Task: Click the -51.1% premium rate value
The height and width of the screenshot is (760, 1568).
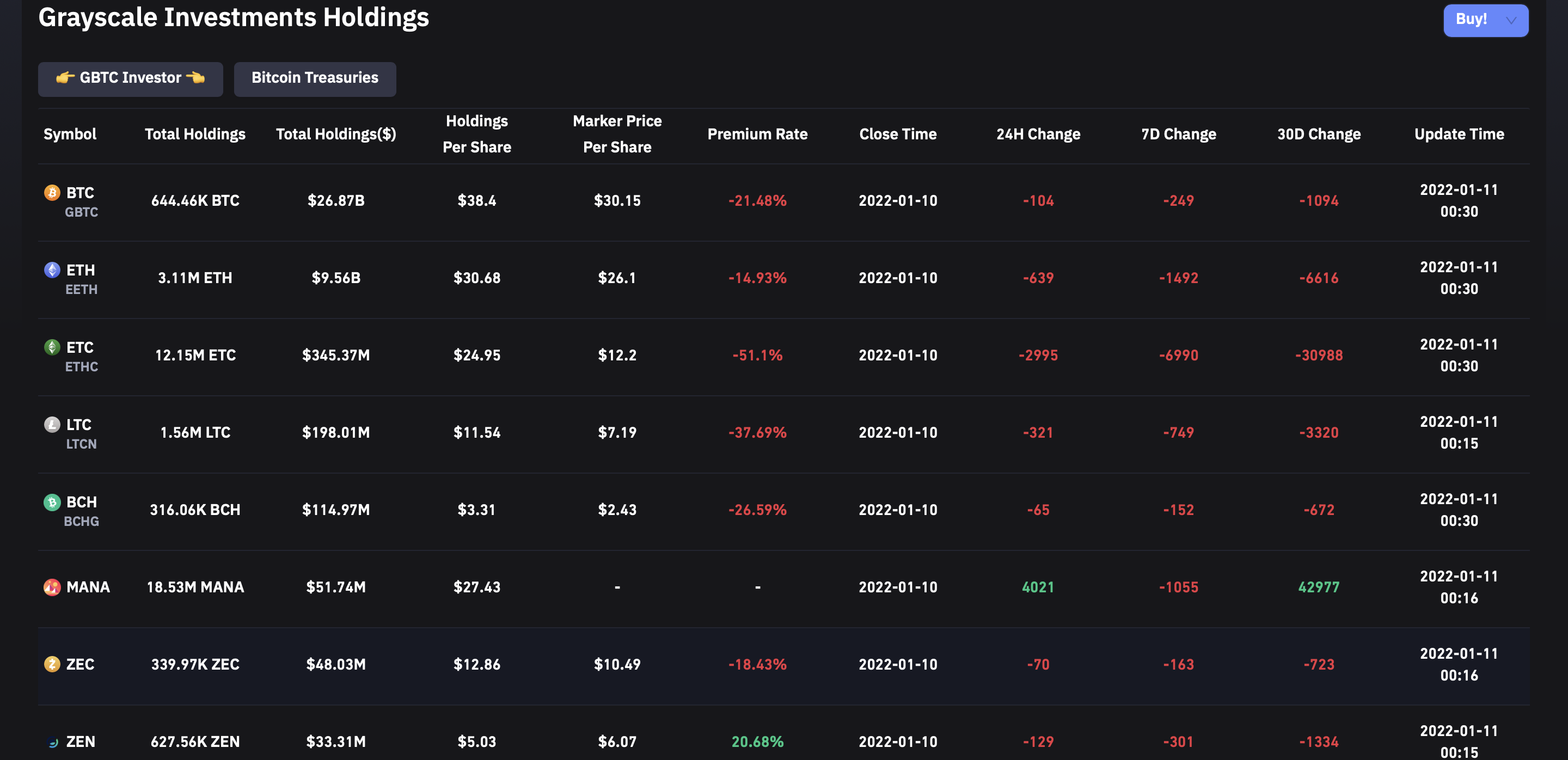Action: click(x=757, y=356)
